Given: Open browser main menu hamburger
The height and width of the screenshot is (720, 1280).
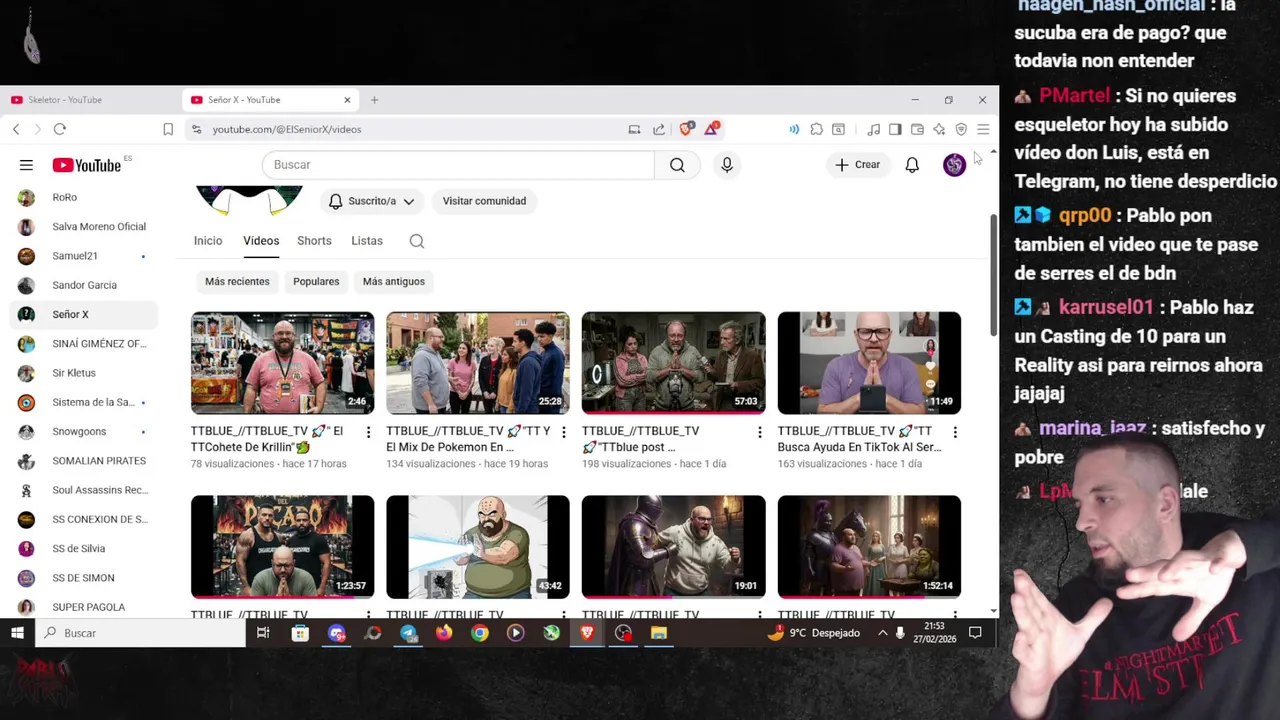Looking at the screenshot, I should [x=983, y=129].
